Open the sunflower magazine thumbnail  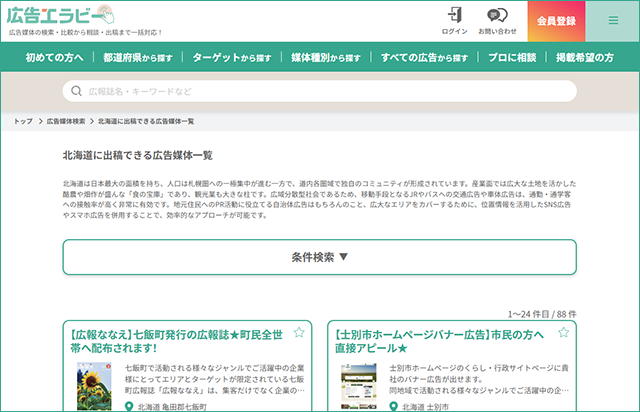(97, 385)
